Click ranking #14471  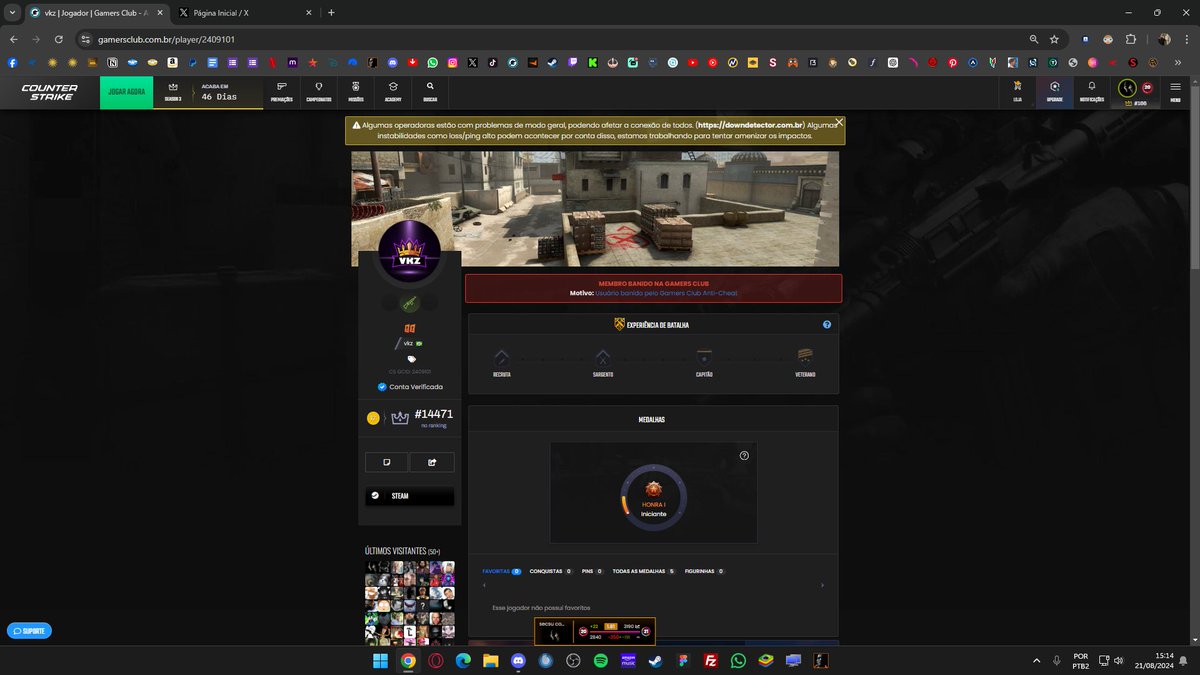coord(433,414)
